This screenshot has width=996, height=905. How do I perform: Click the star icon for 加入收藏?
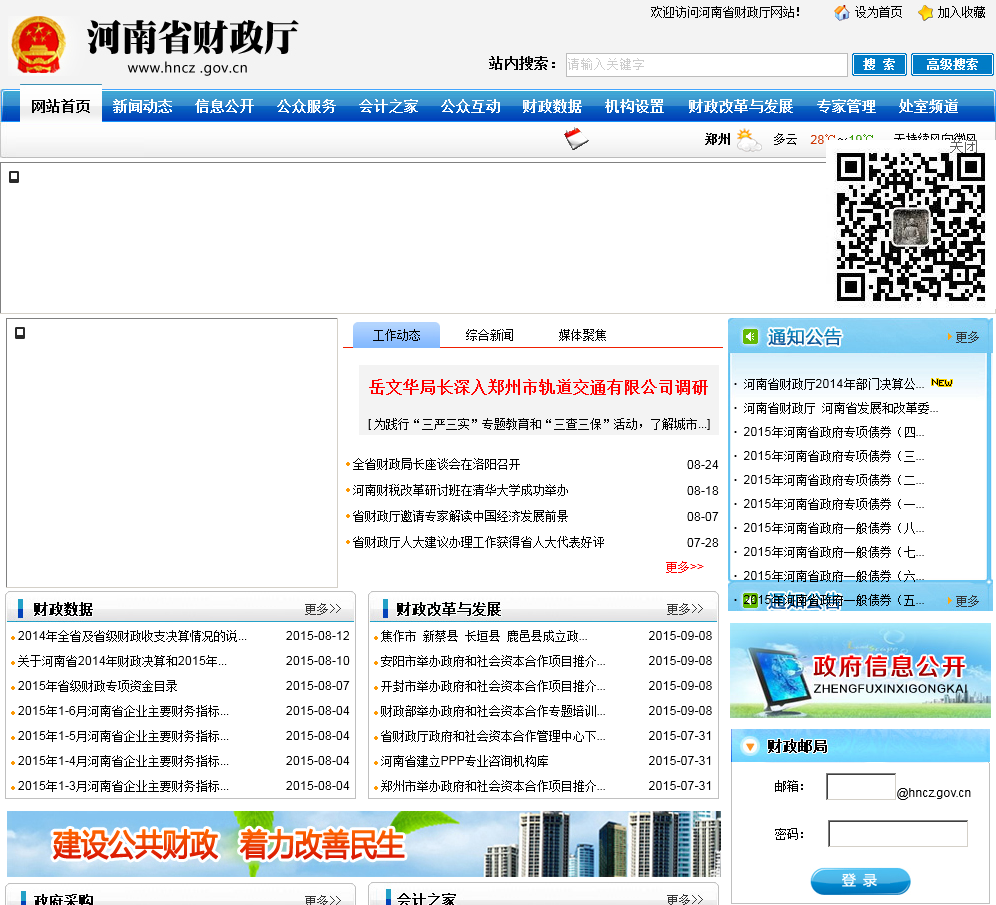[925, 12]
